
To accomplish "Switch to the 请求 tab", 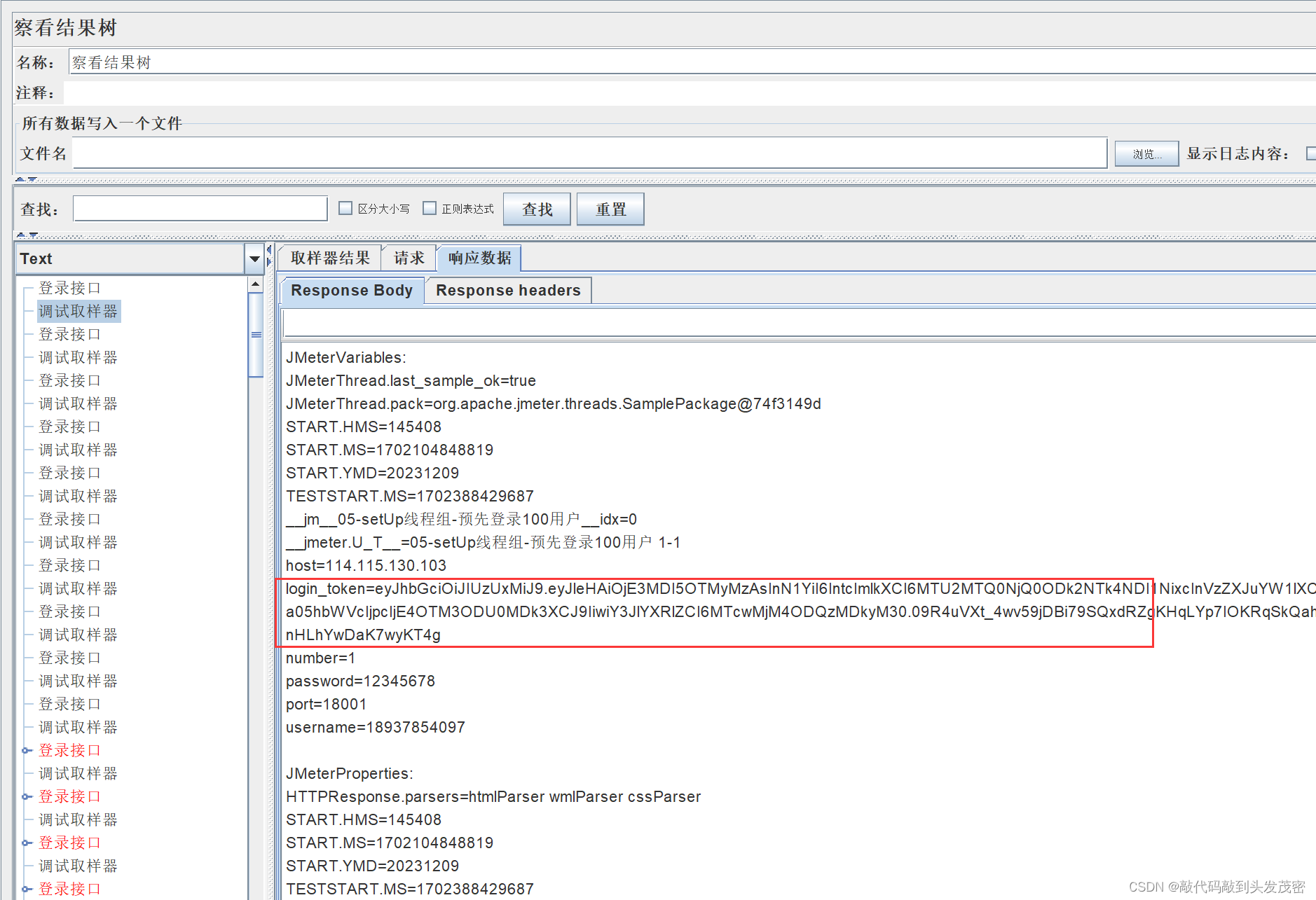I will [409, 258].
